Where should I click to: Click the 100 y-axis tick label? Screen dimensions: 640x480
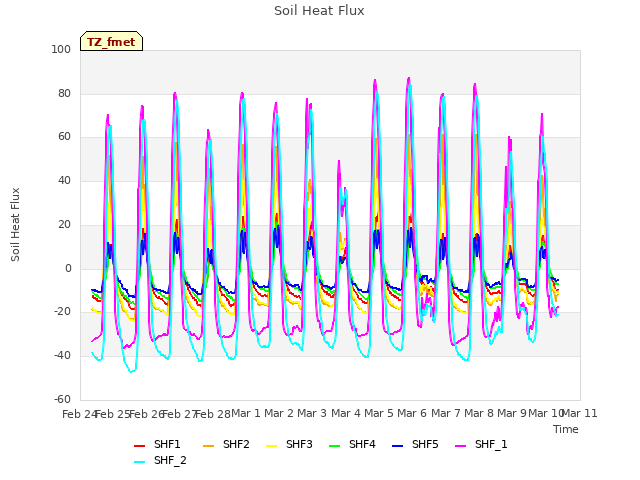pos(61,49)
